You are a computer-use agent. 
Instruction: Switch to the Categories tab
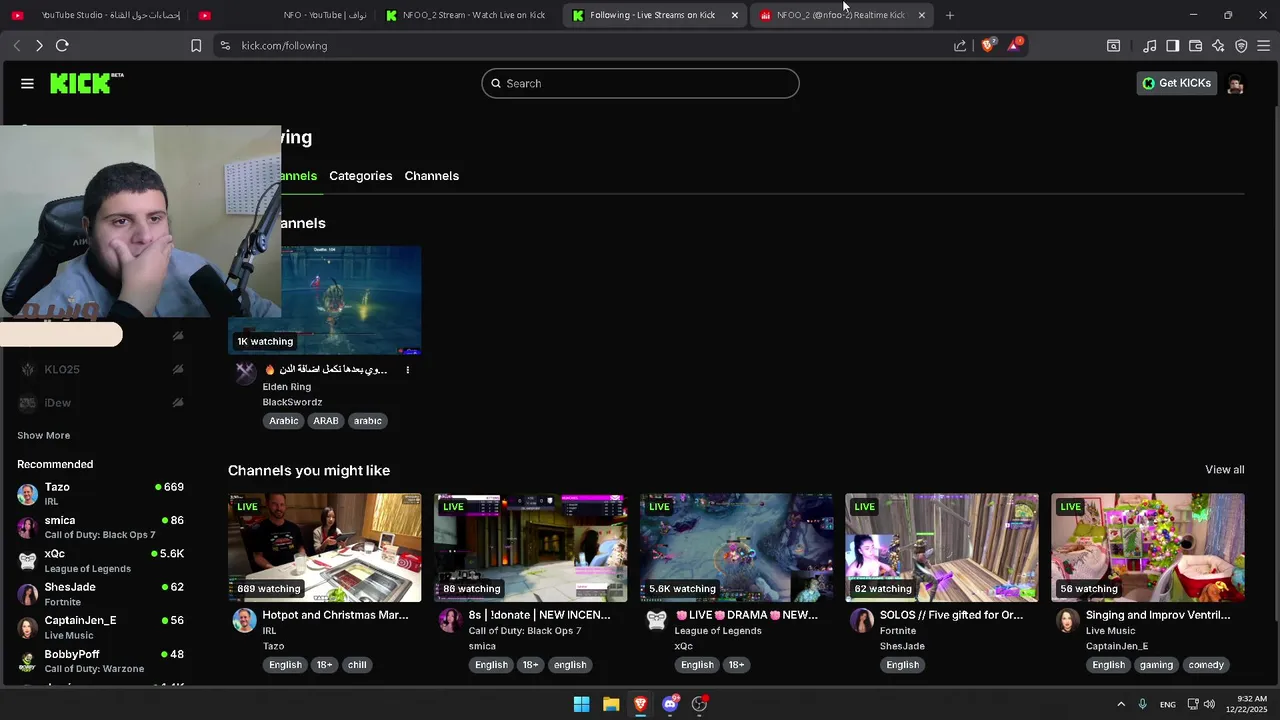pos(360,176)
